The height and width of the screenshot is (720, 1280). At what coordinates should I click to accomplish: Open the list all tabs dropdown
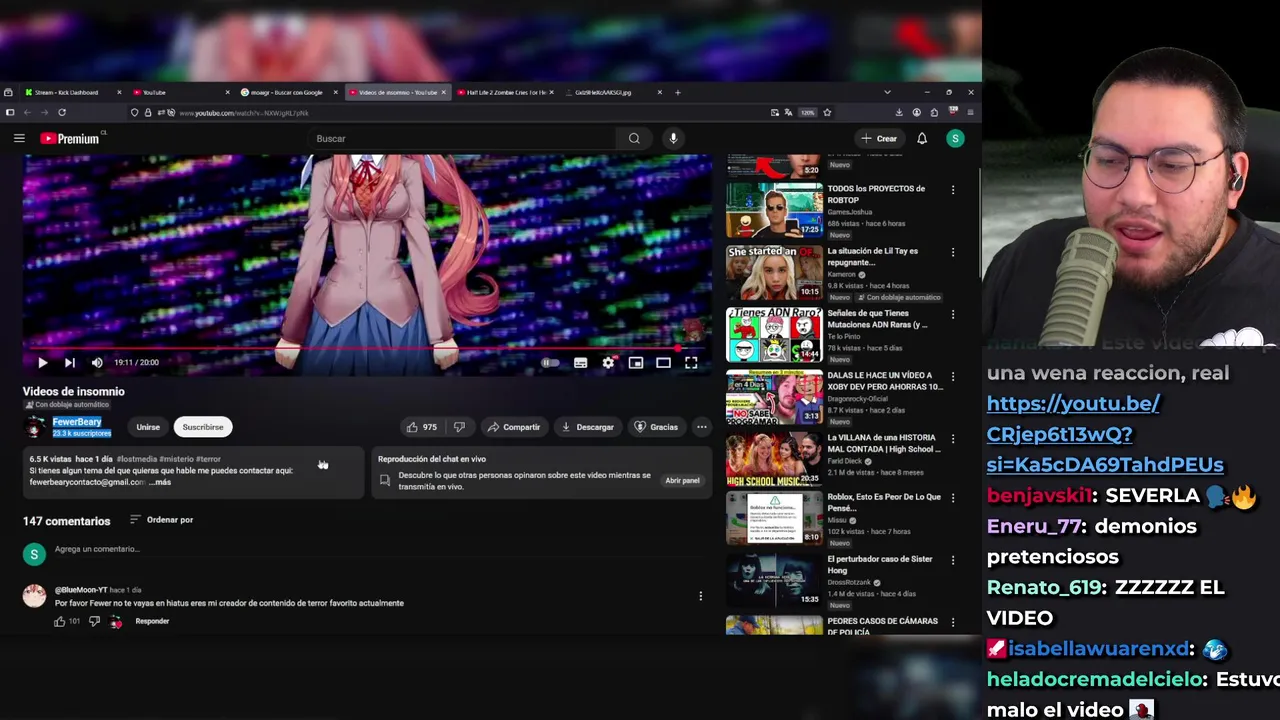[x=887, y=92]
